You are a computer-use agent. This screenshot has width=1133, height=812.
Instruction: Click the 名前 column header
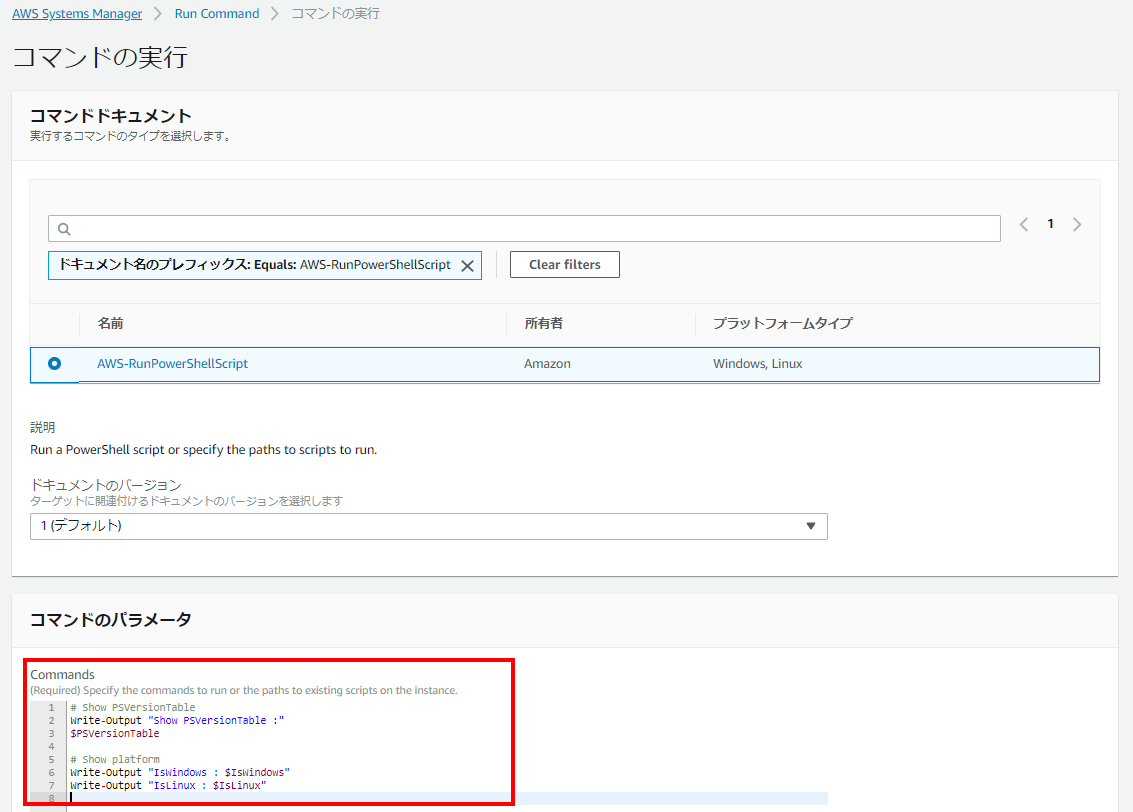pyautogui.click(x=110, y=323)
